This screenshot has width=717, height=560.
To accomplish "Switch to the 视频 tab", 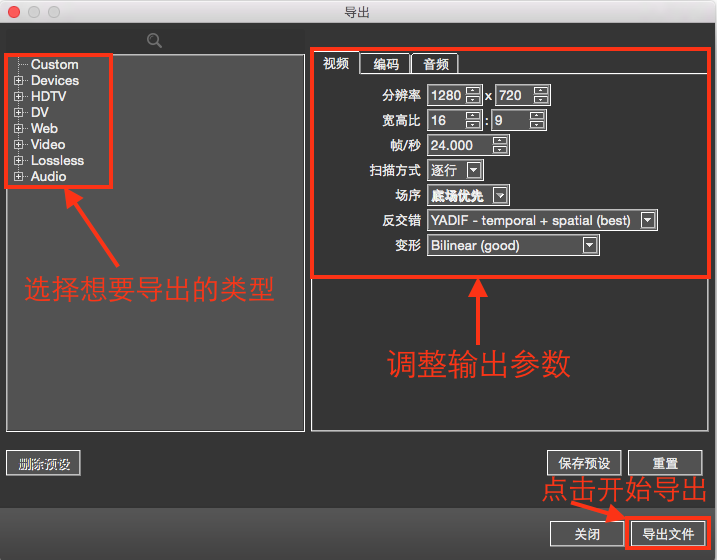I will tap(336, 63).
